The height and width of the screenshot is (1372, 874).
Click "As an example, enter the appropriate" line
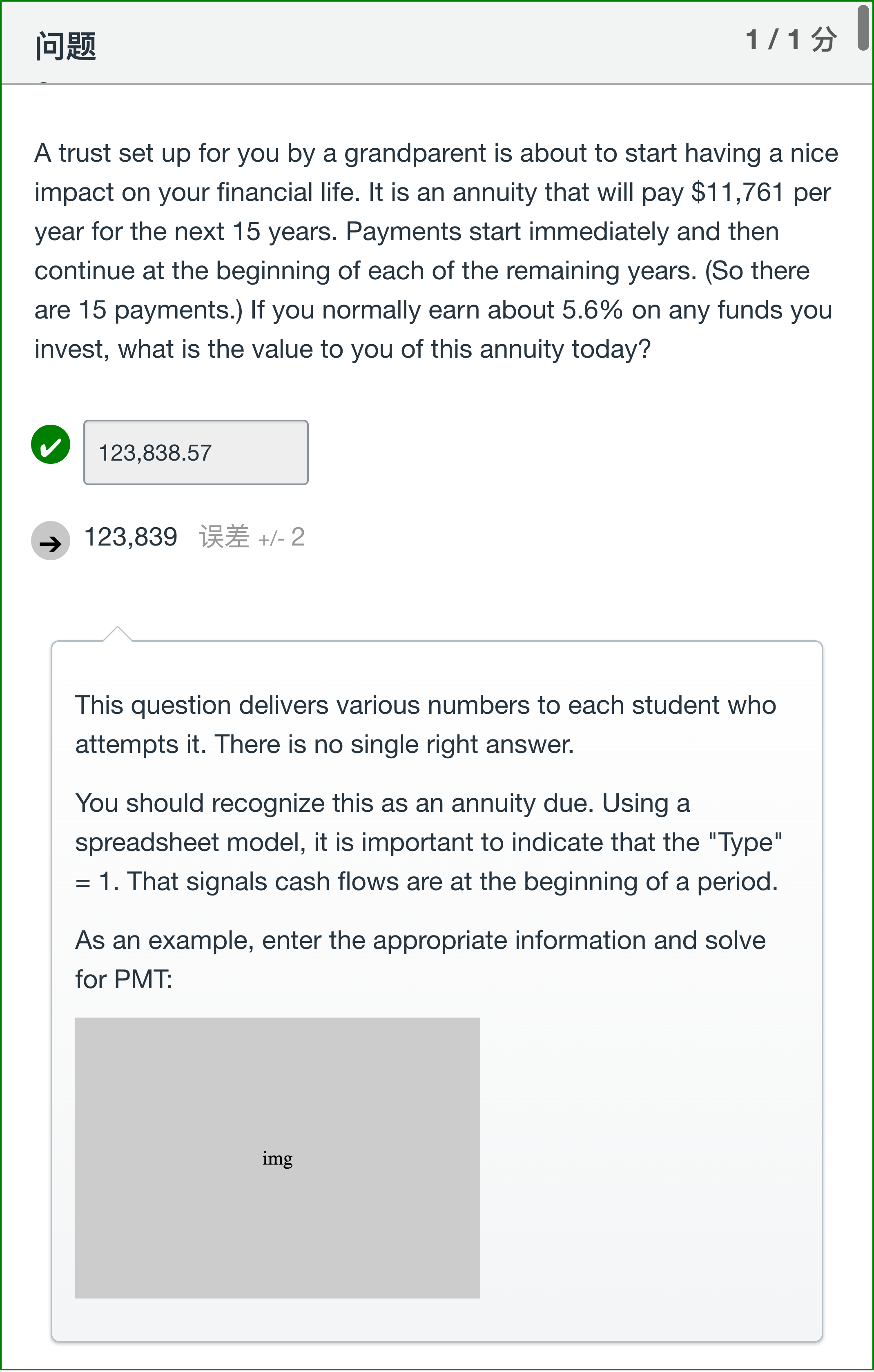pyautogui.click(x=420, y=941)
